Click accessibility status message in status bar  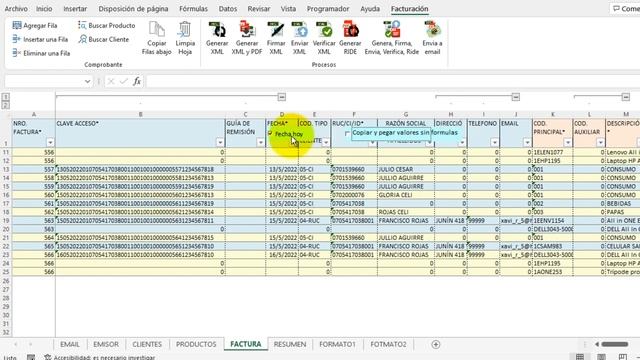click(x=100, y=357)
